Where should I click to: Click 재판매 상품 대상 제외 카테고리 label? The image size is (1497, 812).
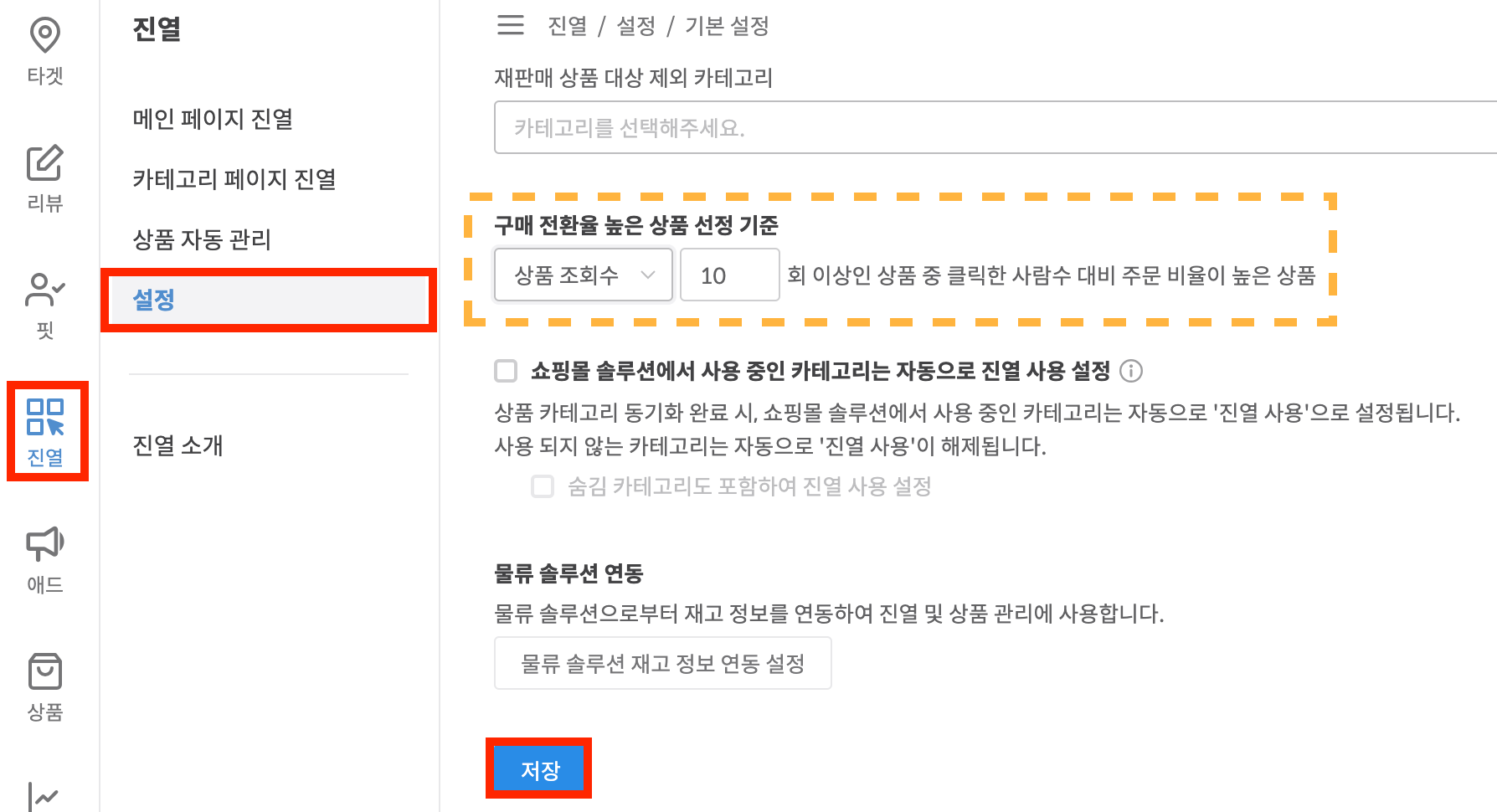[634, 78]
